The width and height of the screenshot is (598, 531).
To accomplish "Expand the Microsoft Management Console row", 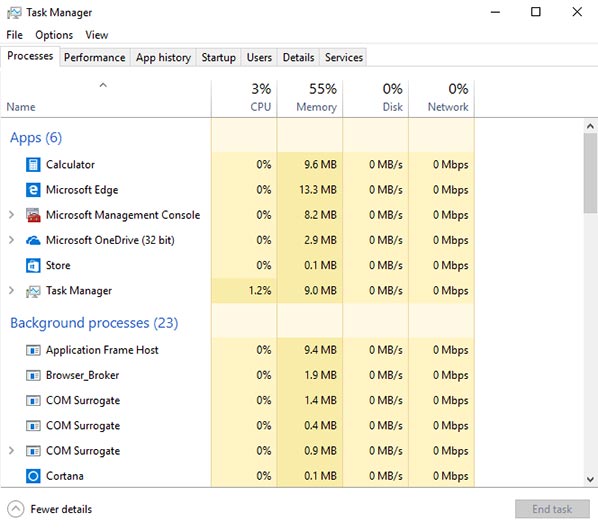I will click(11, 215).
